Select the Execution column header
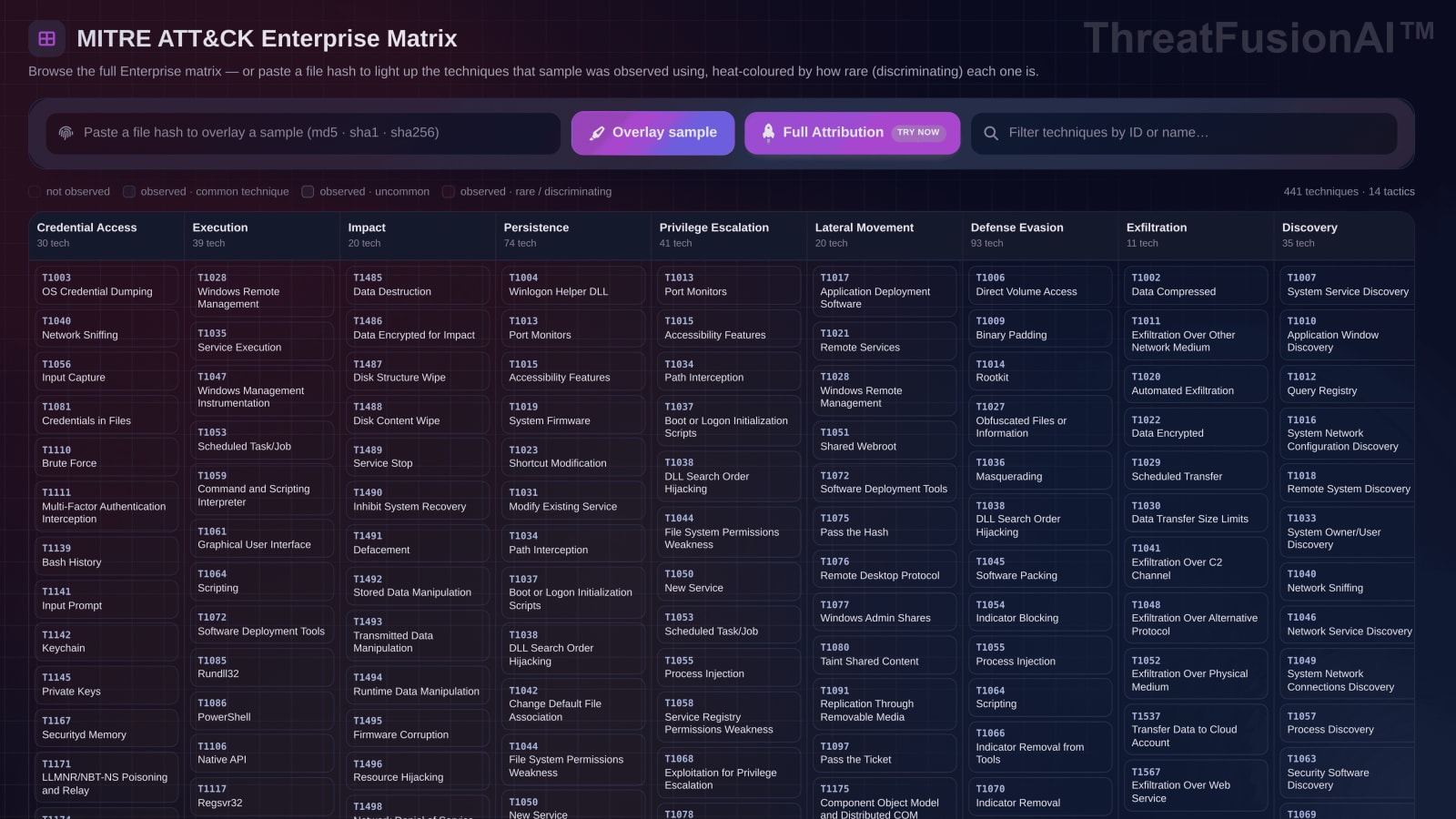Screen dimensions: 1456x819 261,236
